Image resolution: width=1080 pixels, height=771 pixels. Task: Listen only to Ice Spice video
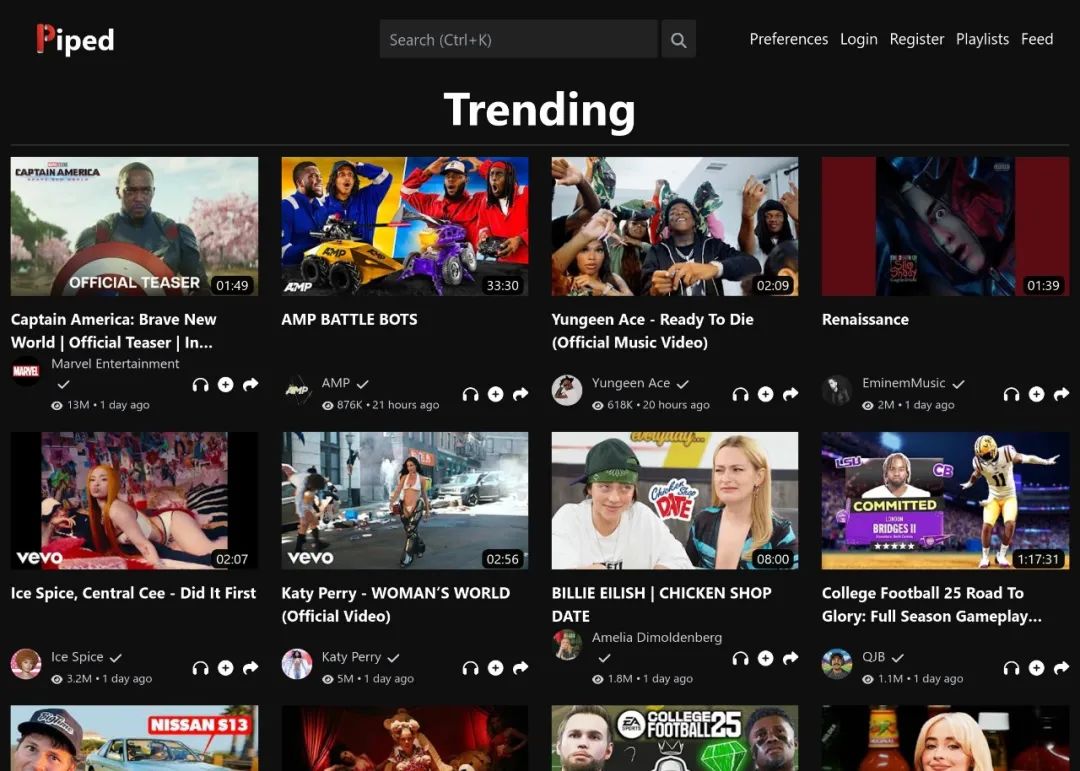coord(200,668)
